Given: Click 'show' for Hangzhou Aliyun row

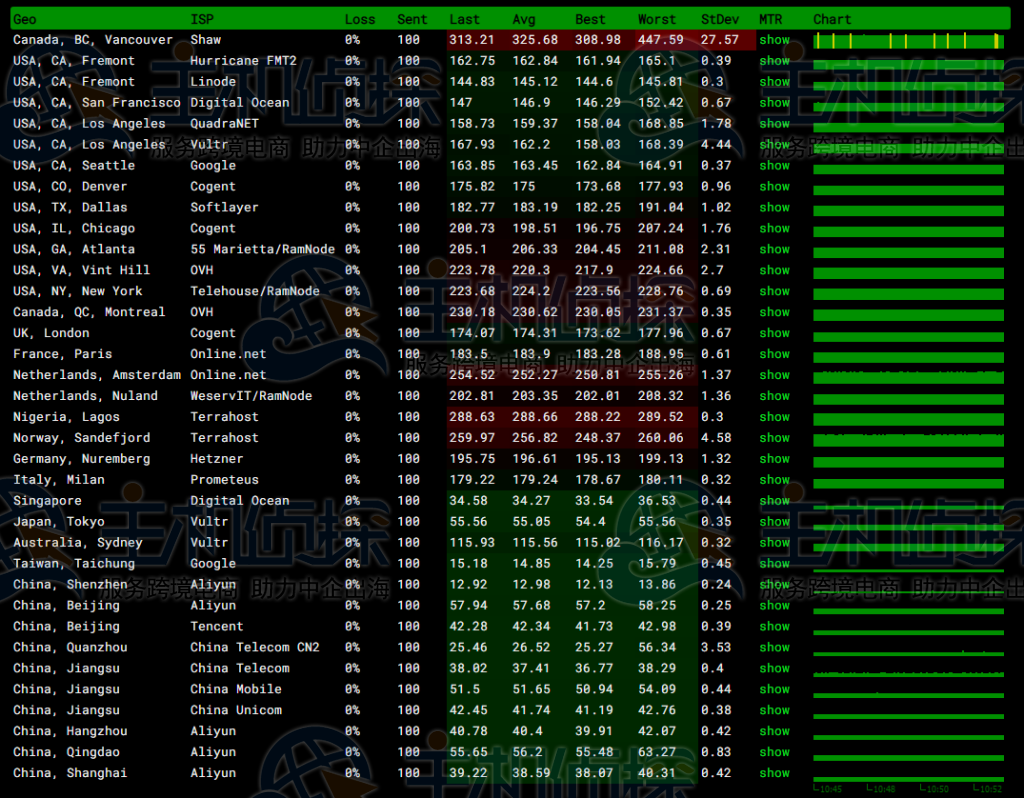Looking at the screenshot, I should point(774,731).
